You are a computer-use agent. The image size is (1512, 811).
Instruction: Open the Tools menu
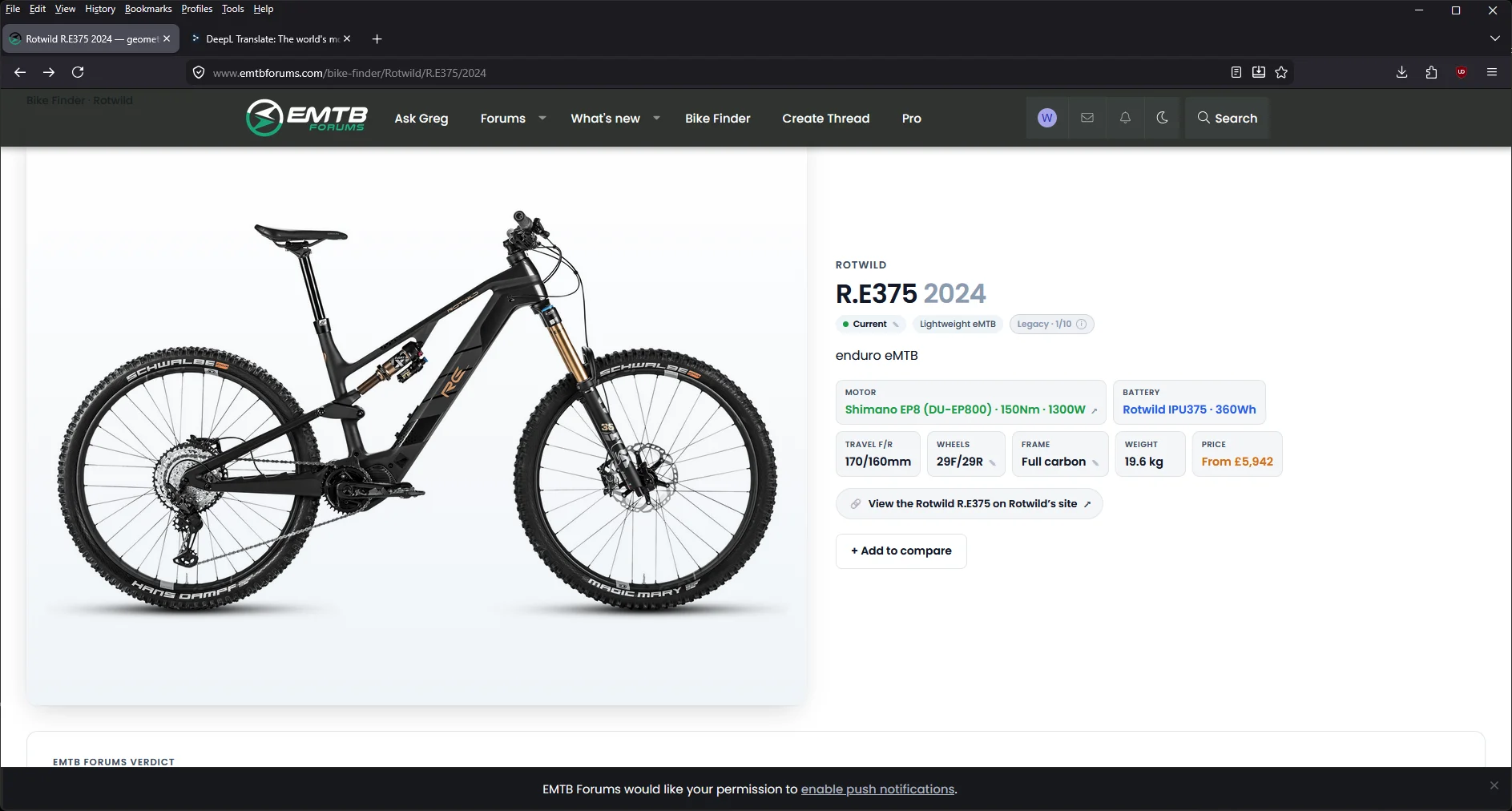click(233, 9)
